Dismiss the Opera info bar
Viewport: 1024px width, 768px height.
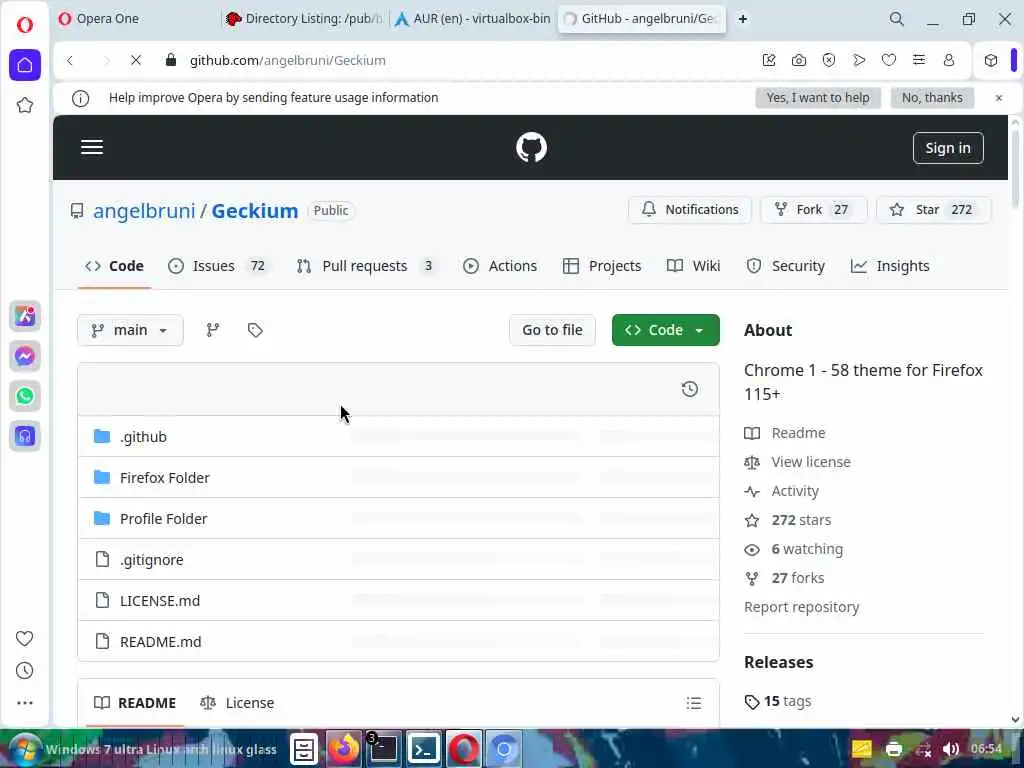(999, 98)
